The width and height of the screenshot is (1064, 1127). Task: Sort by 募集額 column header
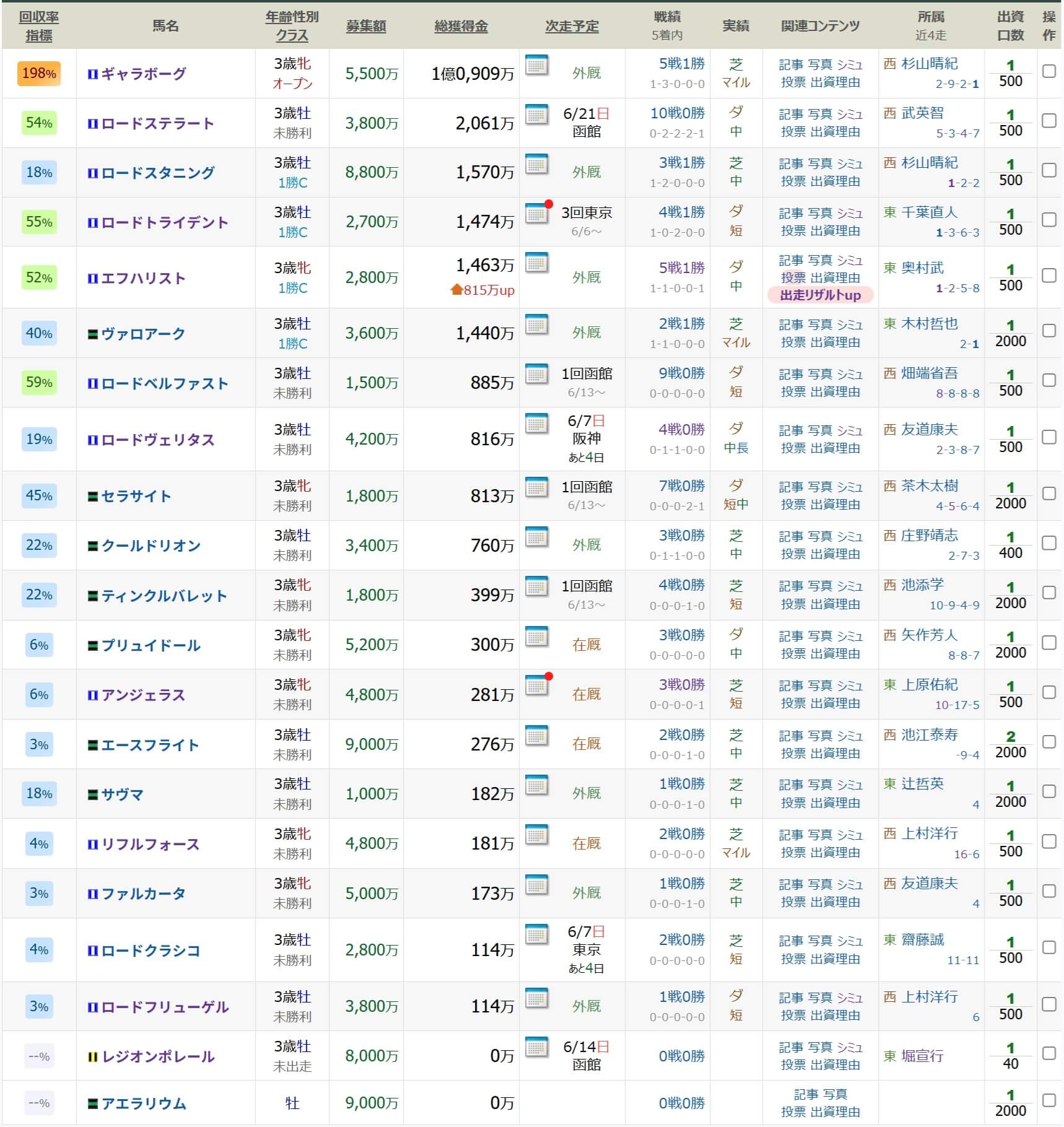(x=366, y=26)
